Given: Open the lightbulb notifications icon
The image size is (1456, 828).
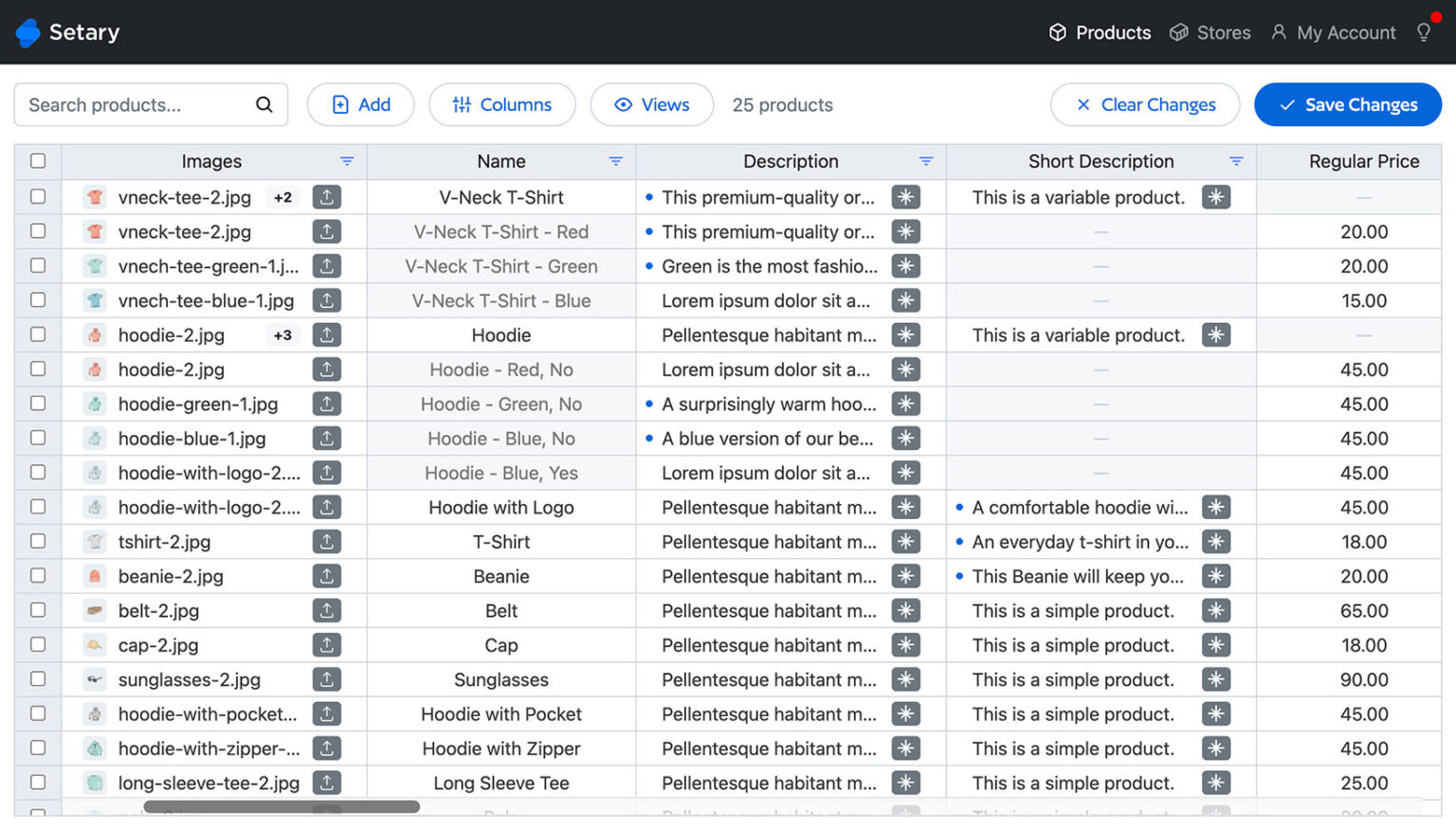Looking at the screenshot, I should [1424, 31].
